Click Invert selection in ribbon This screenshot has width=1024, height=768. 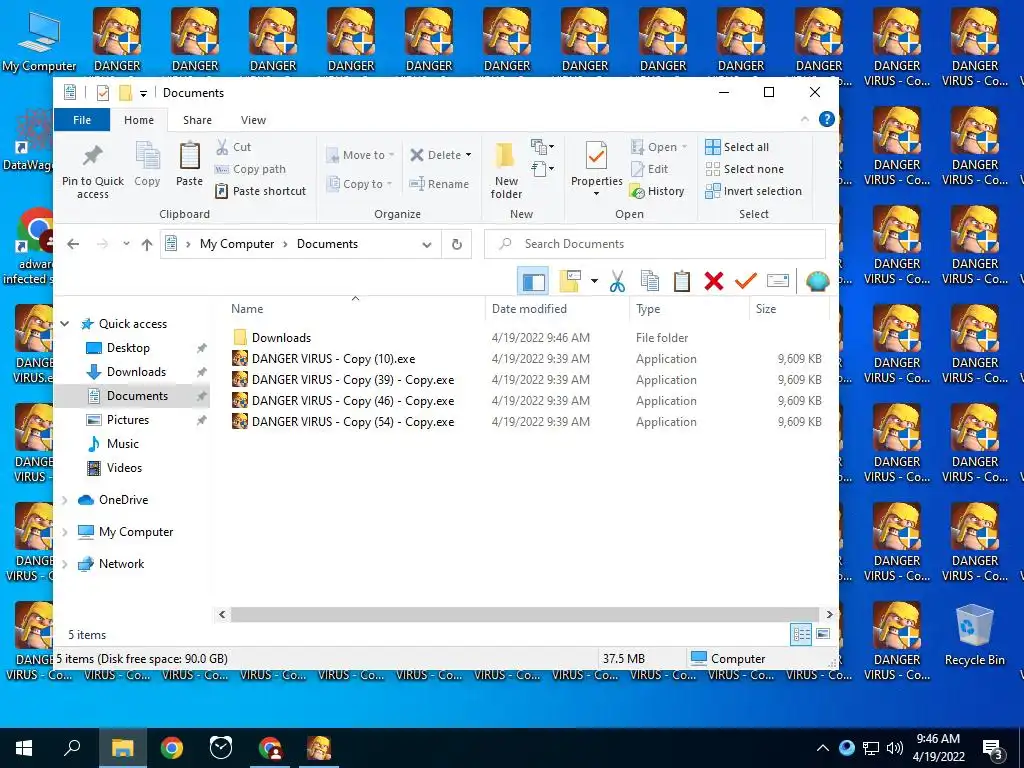[x=754, y=191]
